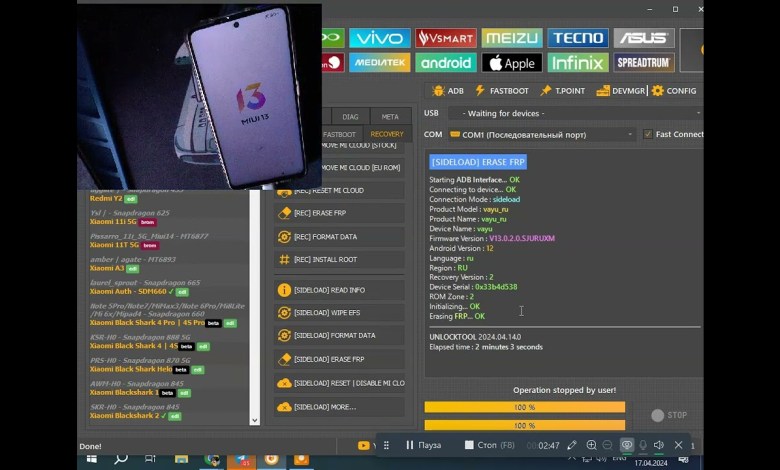The image size is (780, 470).
Task: Open the Tecno brand section
Action: pyautogui.click(x=577, y=38)
